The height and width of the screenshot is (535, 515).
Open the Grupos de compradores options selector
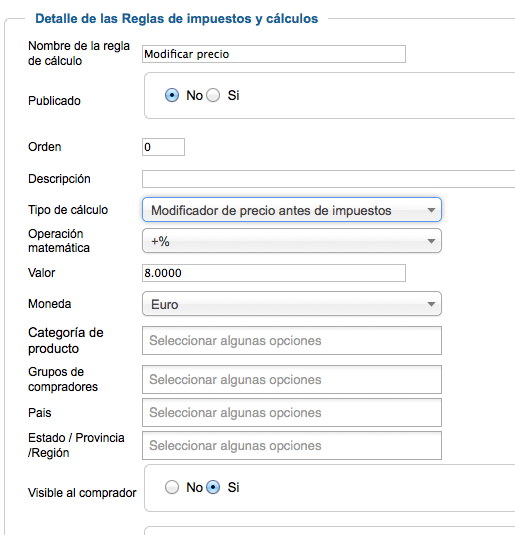pos(292,379)
